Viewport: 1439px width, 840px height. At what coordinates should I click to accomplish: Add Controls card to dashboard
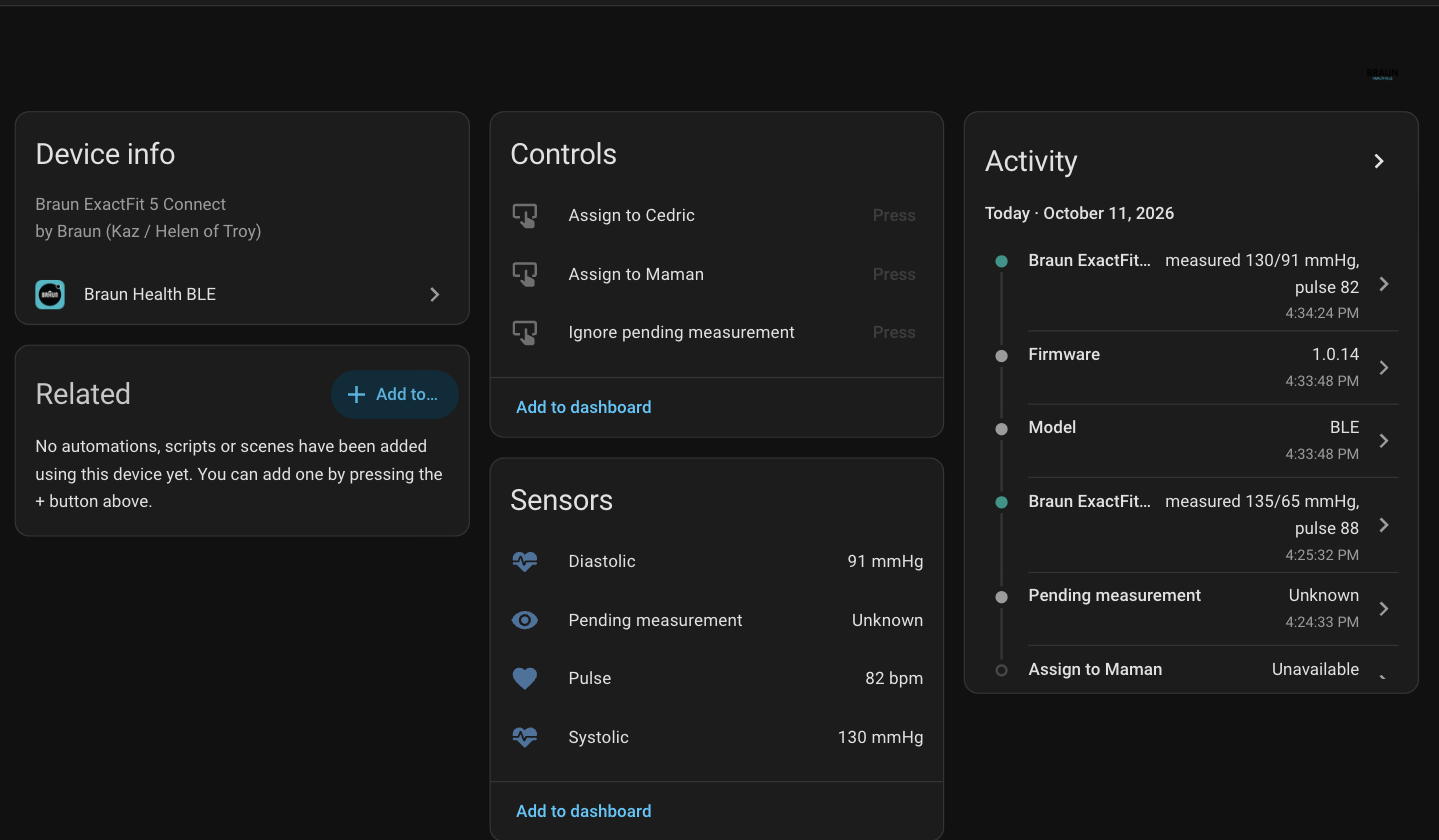click(584, 407)
